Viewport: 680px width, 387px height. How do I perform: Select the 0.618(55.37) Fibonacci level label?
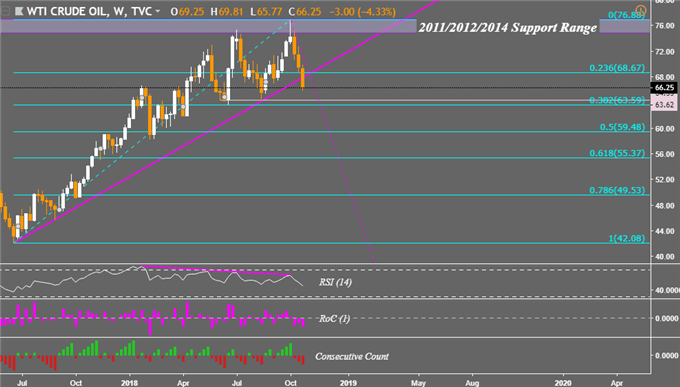(617, 153)
